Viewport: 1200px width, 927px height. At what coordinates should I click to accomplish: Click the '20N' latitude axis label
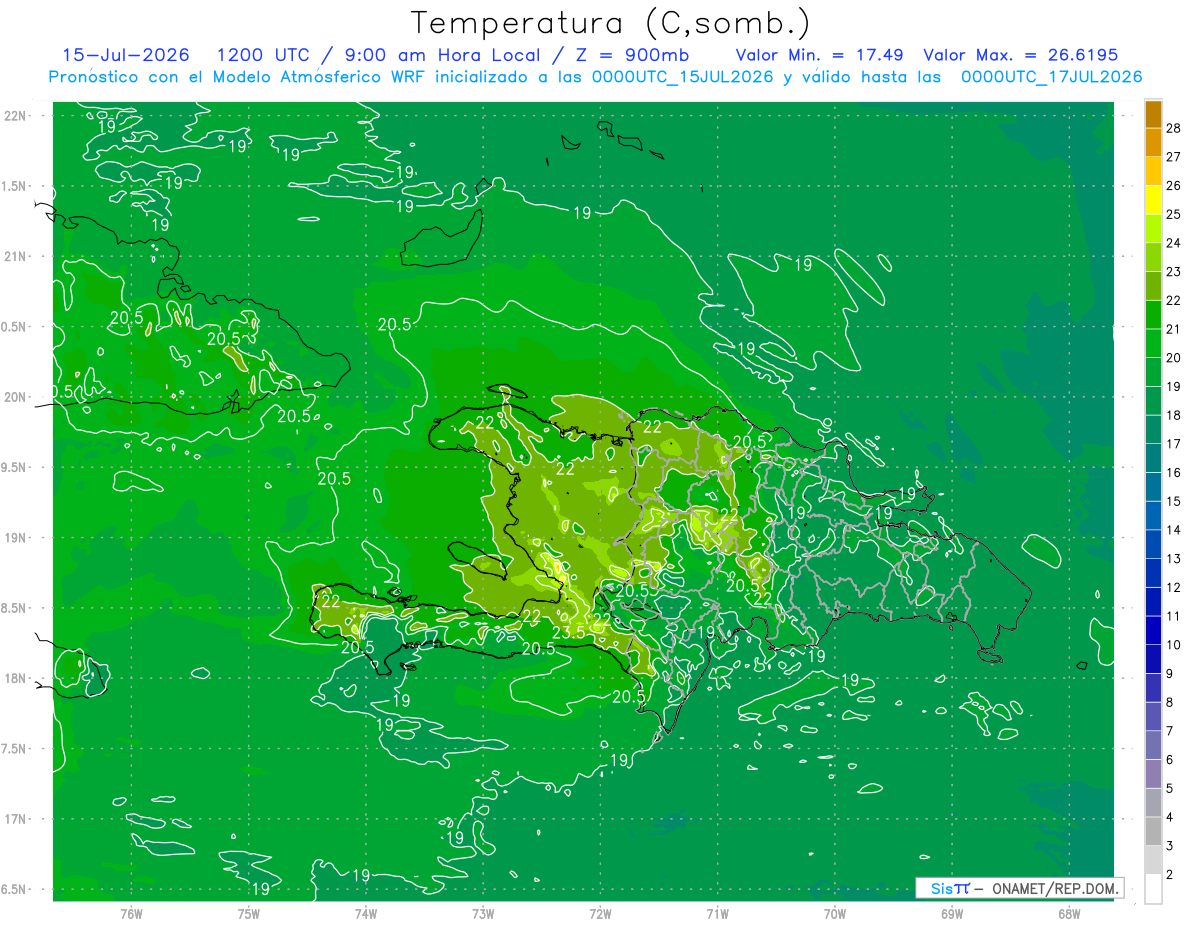point(14,397)
